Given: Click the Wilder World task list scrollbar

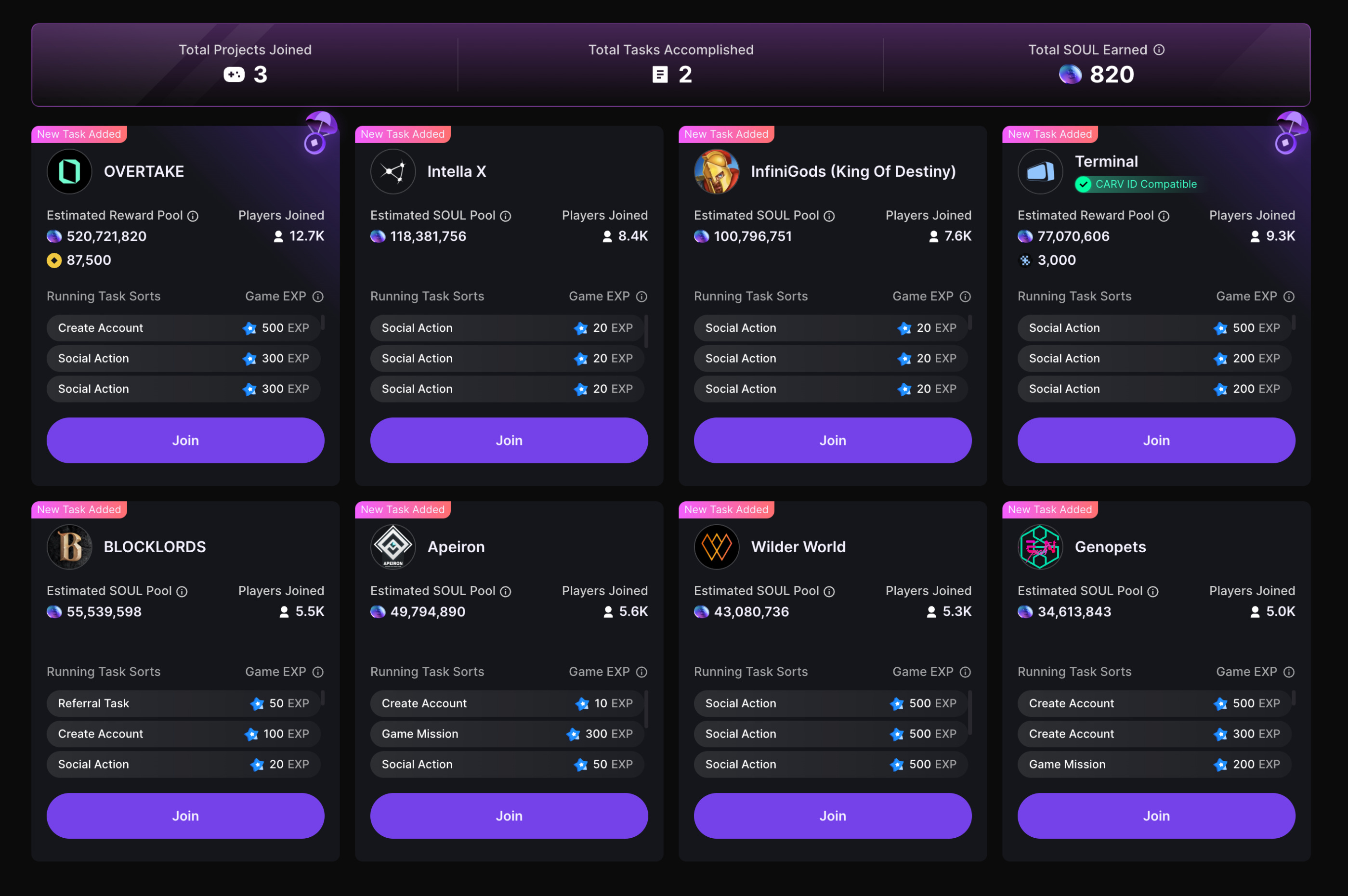Looking at the screenshot, I should click(970, 713).
